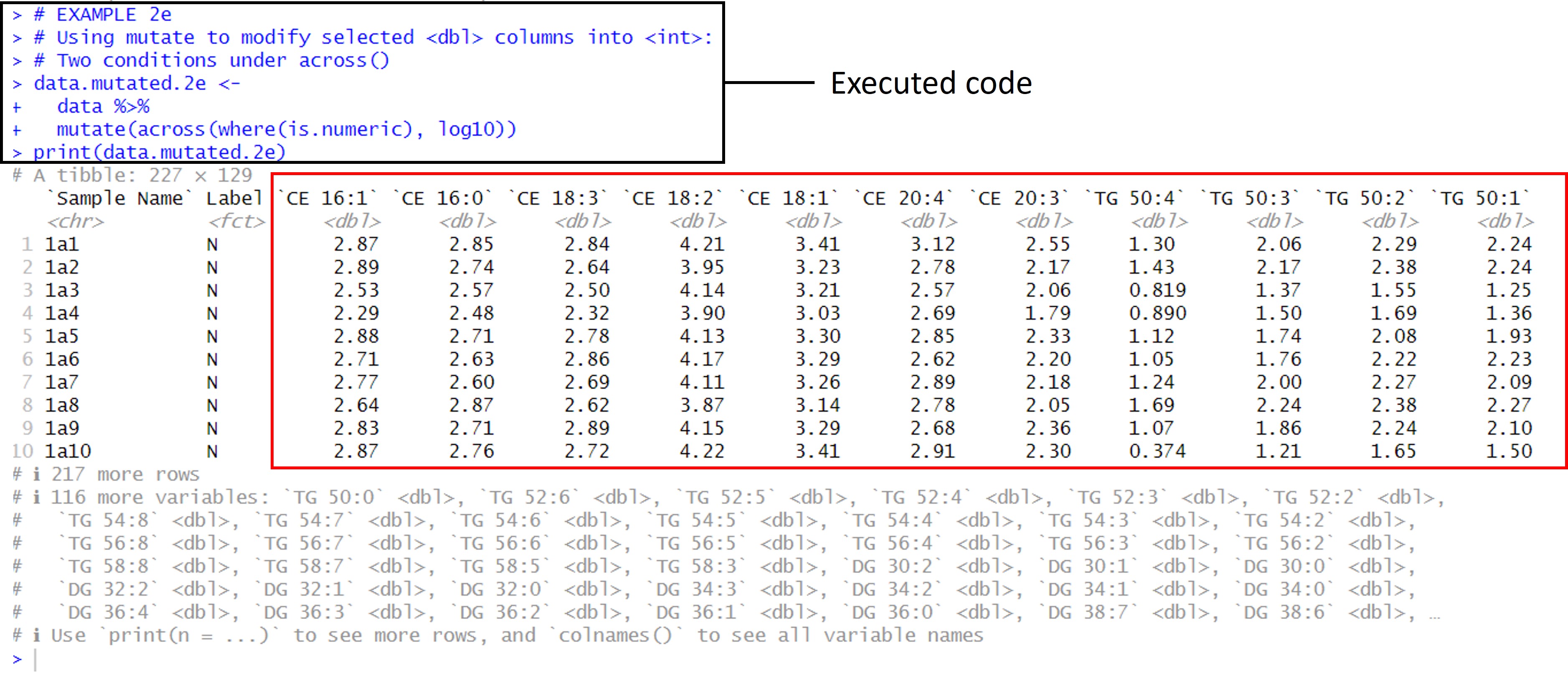Screen dimensions: 1568x675
Task: Click value 0.890 in TG 50:4 column
Action: click(1157, 313)
